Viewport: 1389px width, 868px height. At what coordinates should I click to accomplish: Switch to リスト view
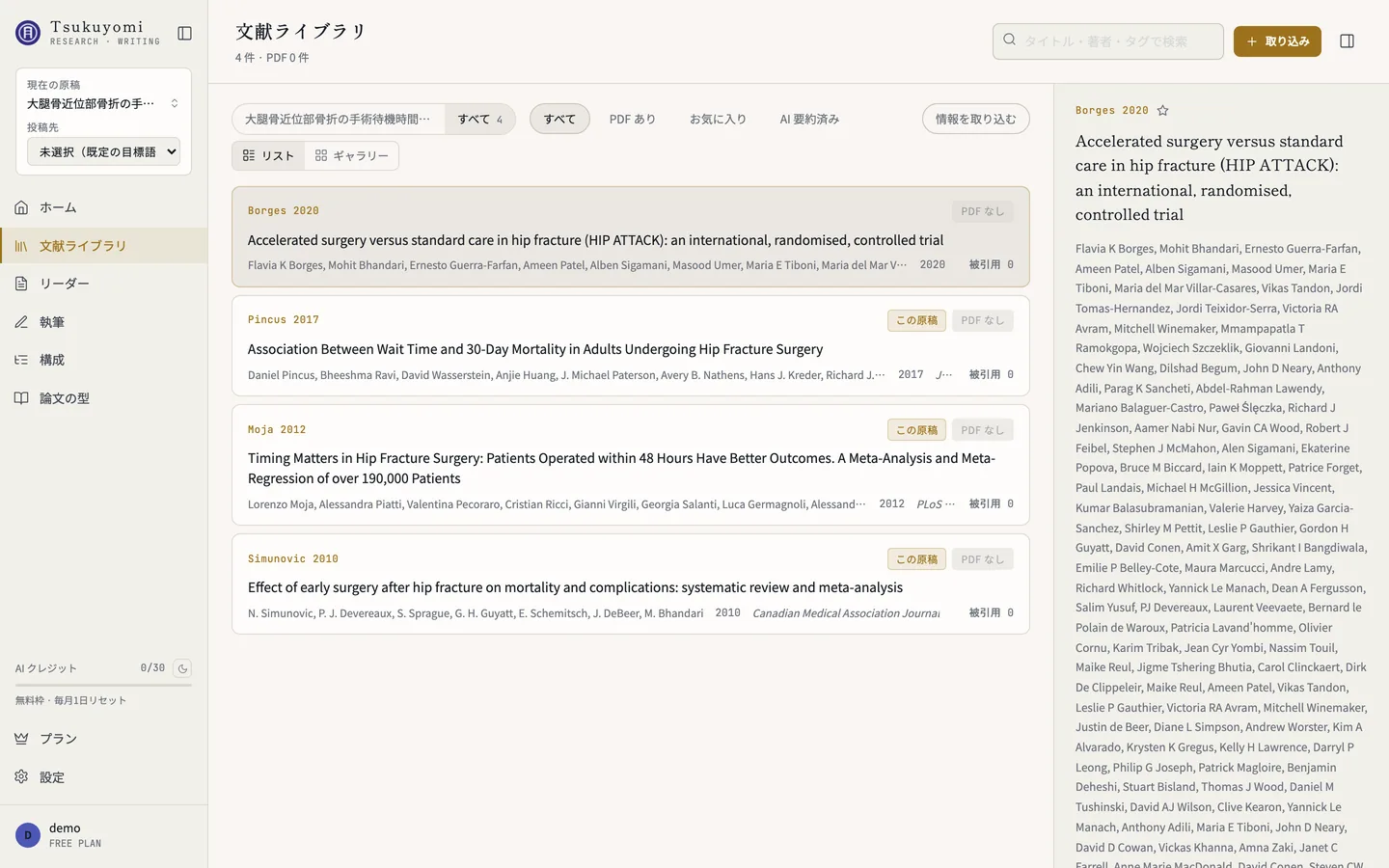click(269, 156)
